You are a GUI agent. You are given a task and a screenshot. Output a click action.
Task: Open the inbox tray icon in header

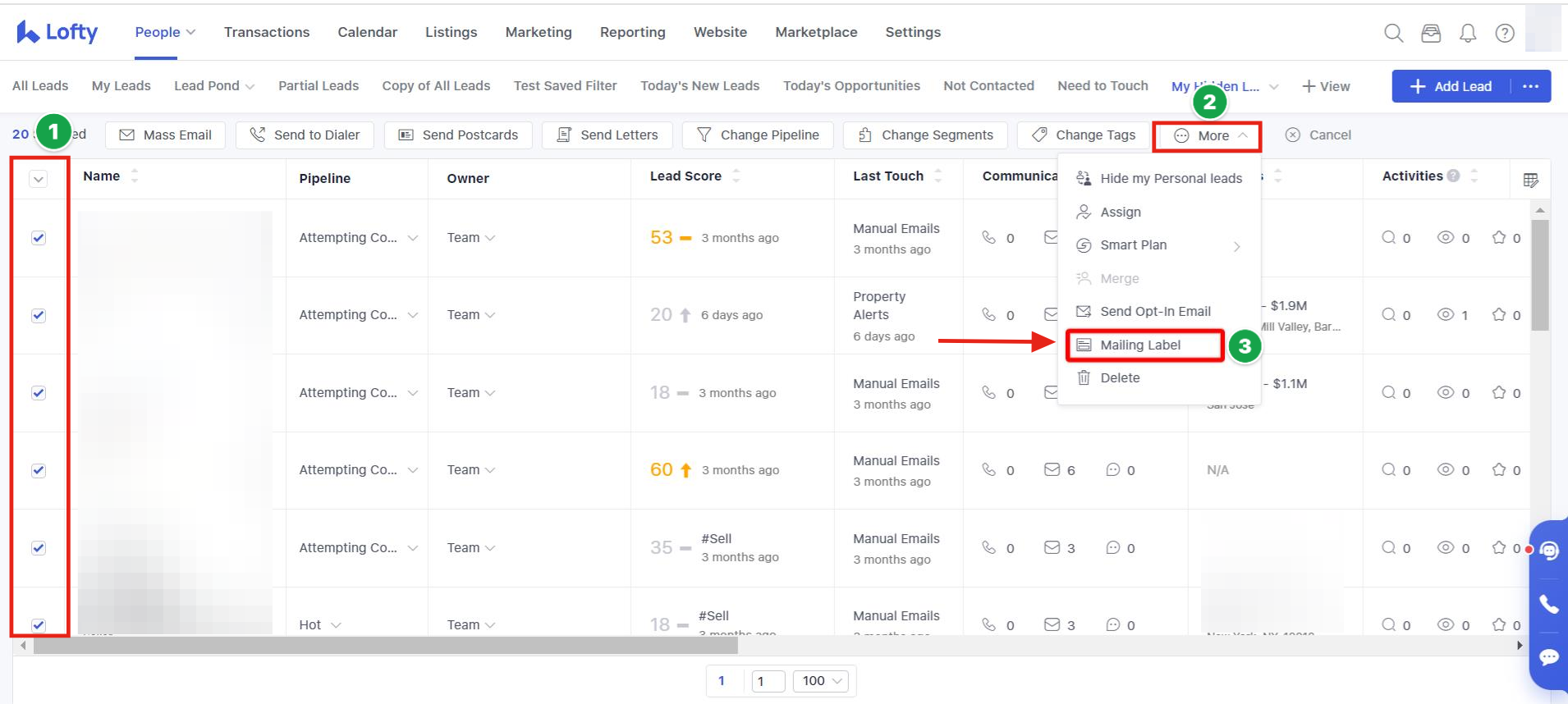click(x=1431, y=33)
